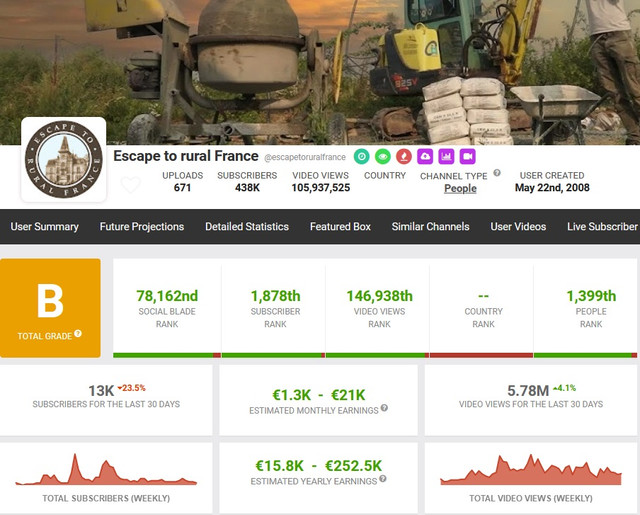Click the help icon next to Channel Type
The image size is (640, 515).
497,173
